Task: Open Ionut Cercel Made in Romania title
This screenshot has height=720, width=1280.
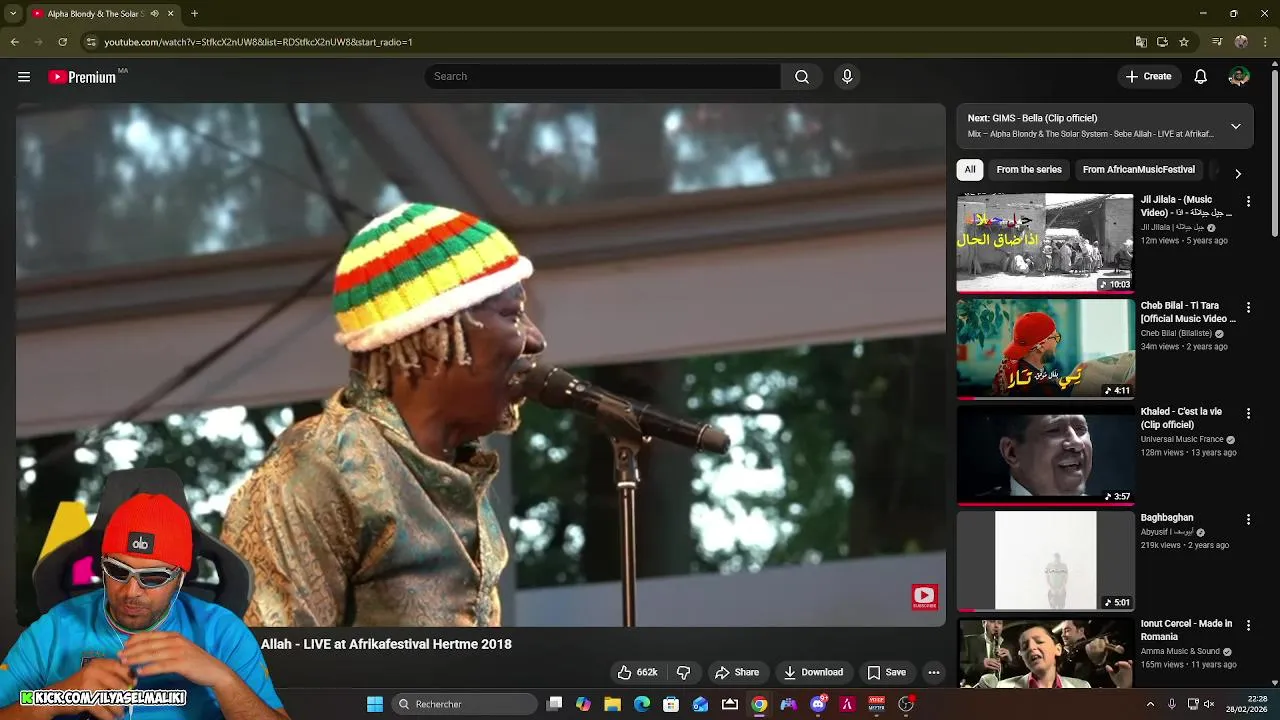Action: point(1186,630)
